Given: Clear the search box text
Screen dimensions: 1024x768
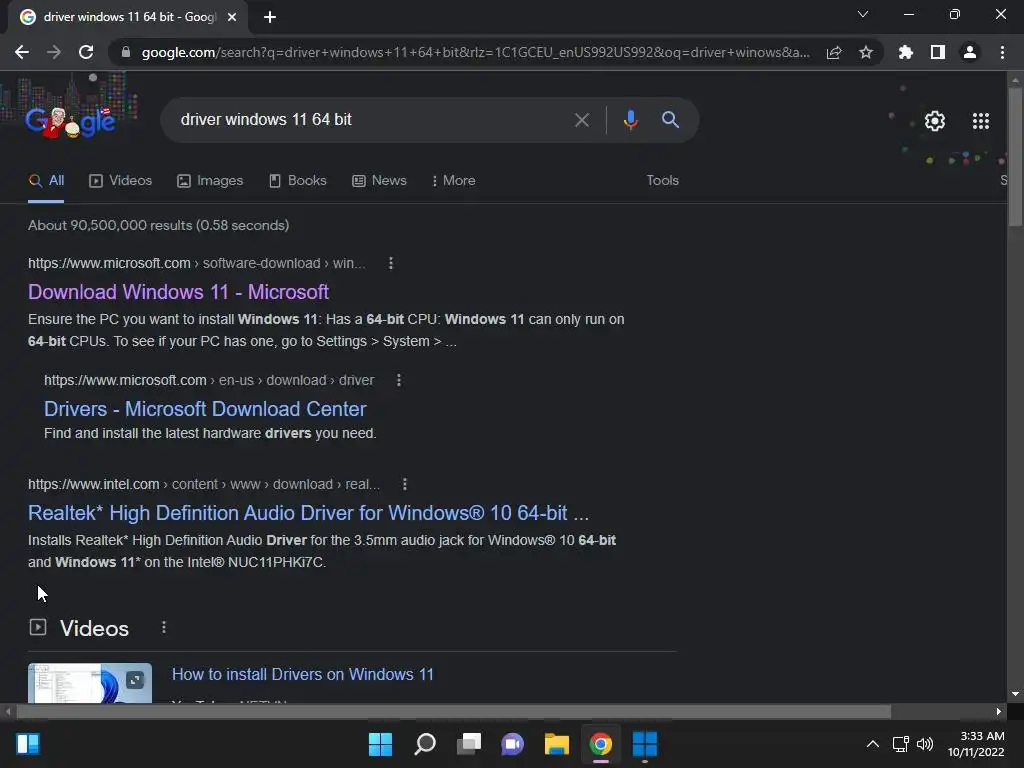Looking at the screenshot, I should (x=581, y=120).
